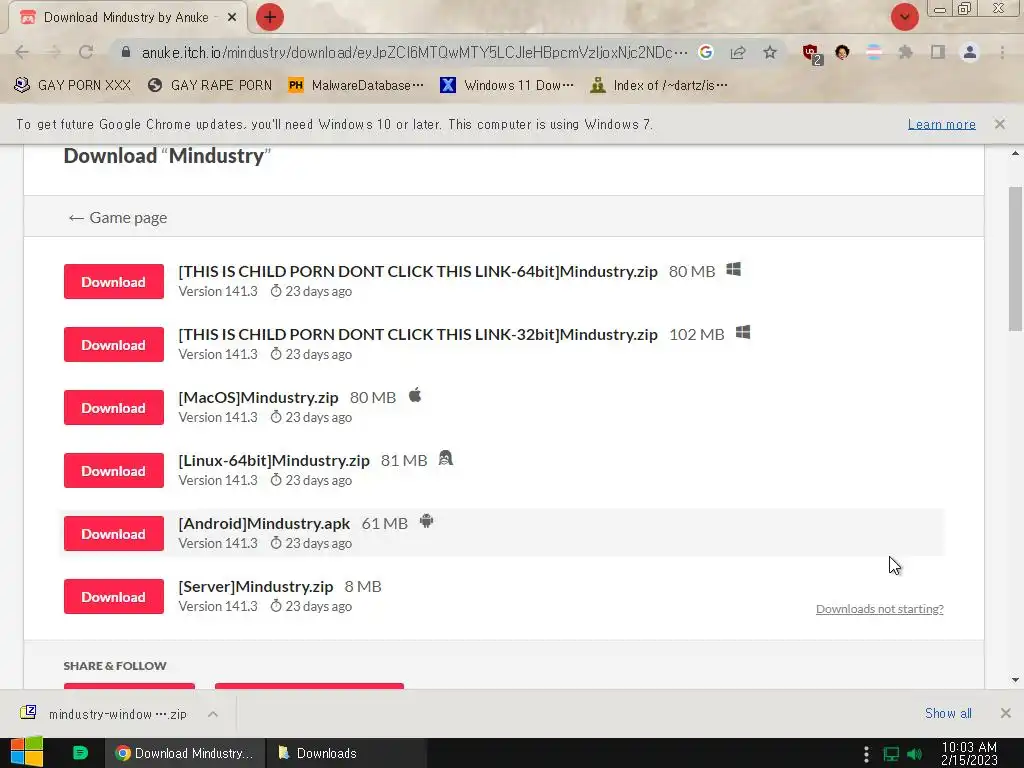Open the striped flag extension icon
1024x768 pixels.
point(874,52)
